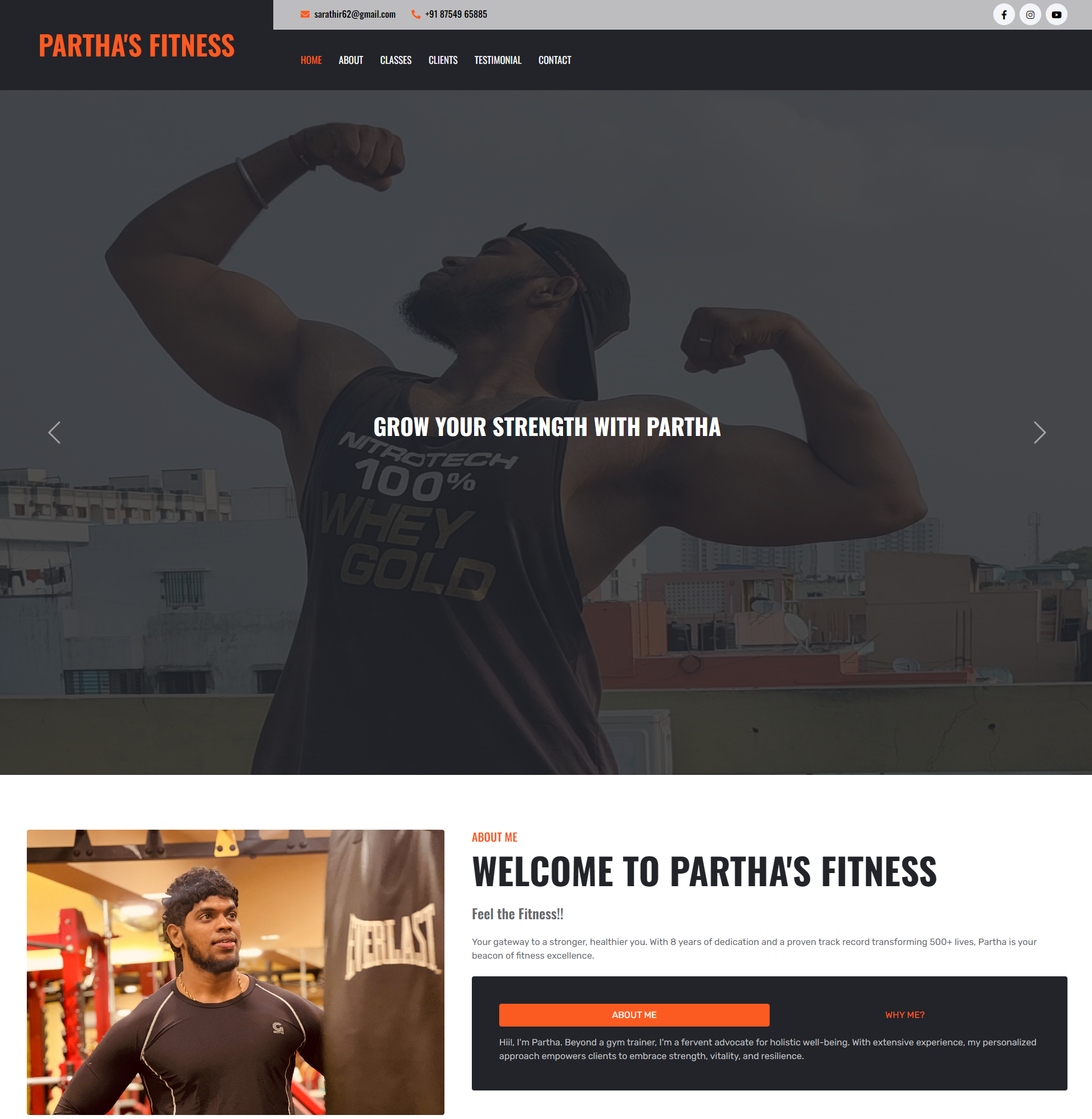The image size is (1092, 1119).
Task: Click the gym trainer photo thumbnail
Action: point(236,972)
